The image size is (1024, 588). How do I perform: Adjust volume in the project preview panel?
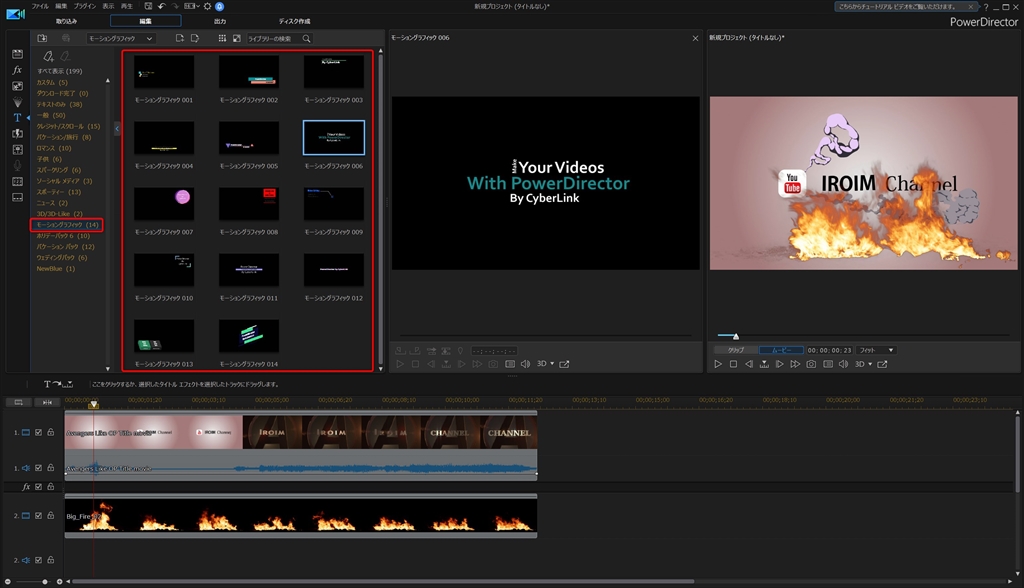click(x=843, y=364)
